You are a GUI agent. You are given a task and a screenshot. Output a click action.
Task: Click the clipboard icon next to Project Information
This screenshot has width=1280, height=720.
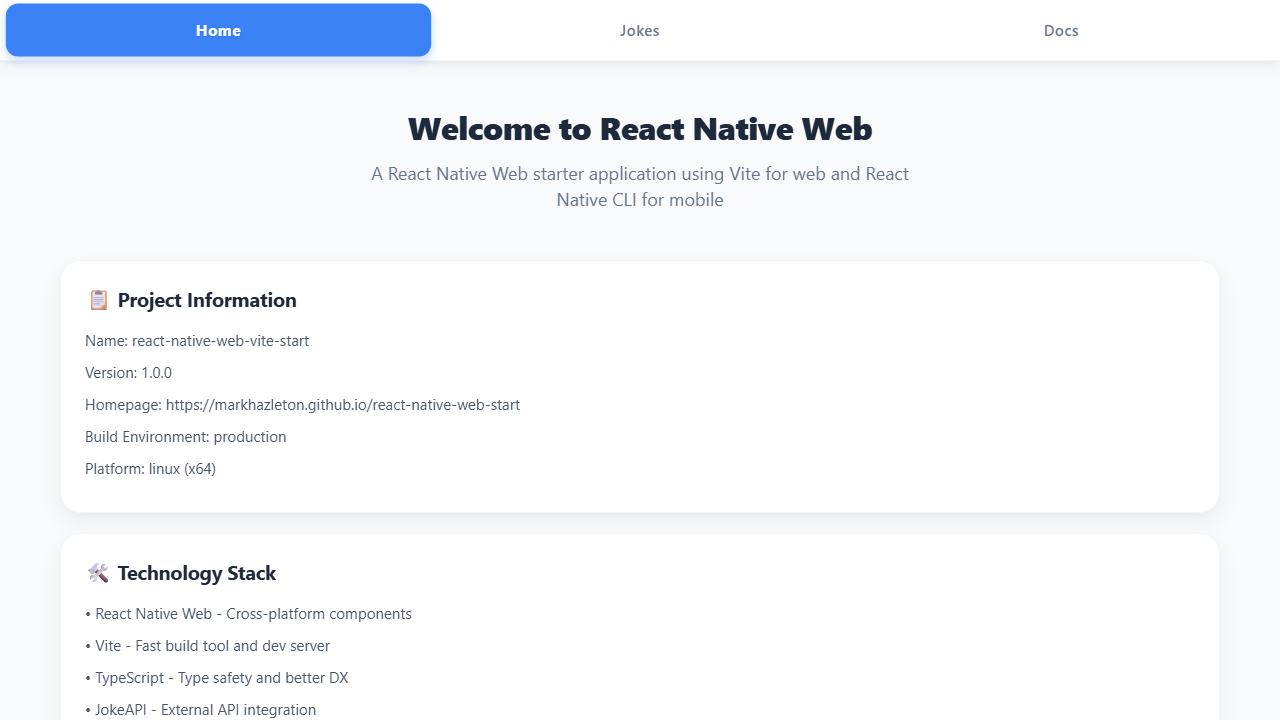pos(98,300)
